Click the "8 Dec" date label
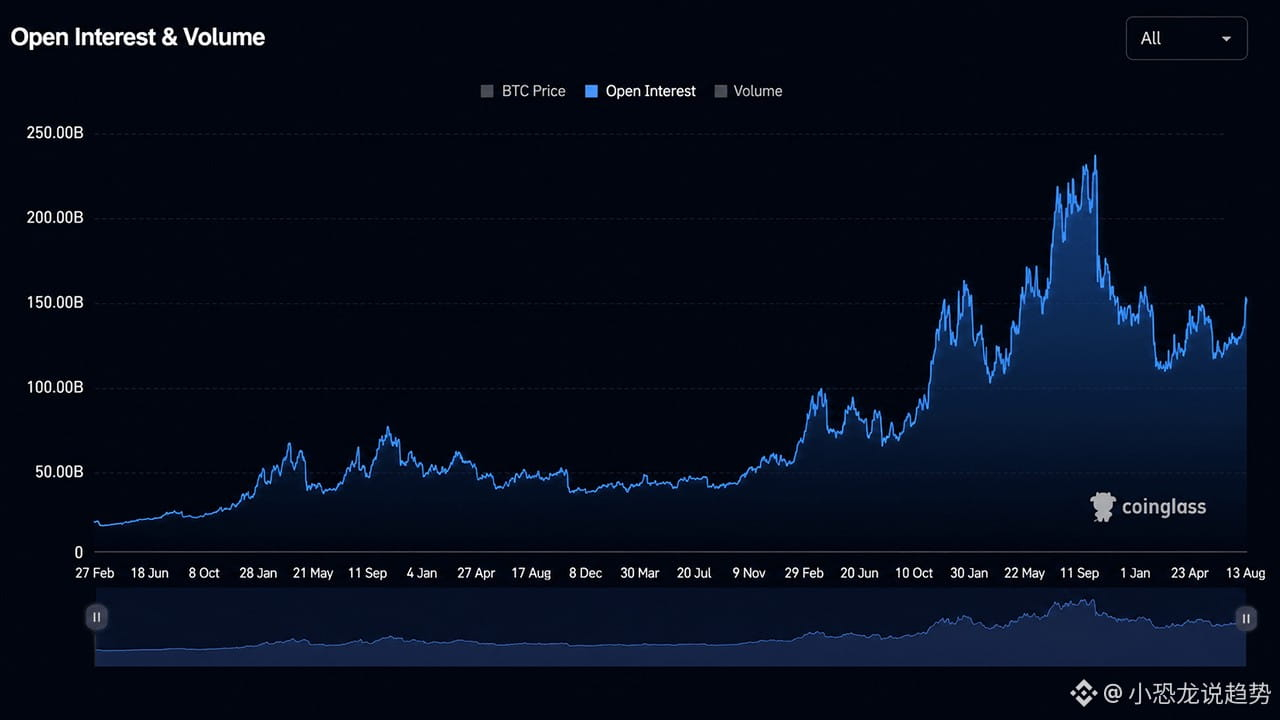This screenshot has height=720, width=1280. tap(585, 573)
